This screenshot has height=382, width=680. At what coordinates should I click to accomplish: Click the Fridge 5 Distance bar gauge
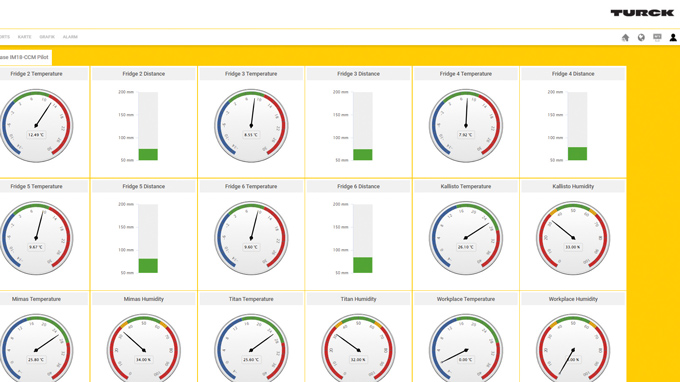pyautogui.click(x=148, y=238)
